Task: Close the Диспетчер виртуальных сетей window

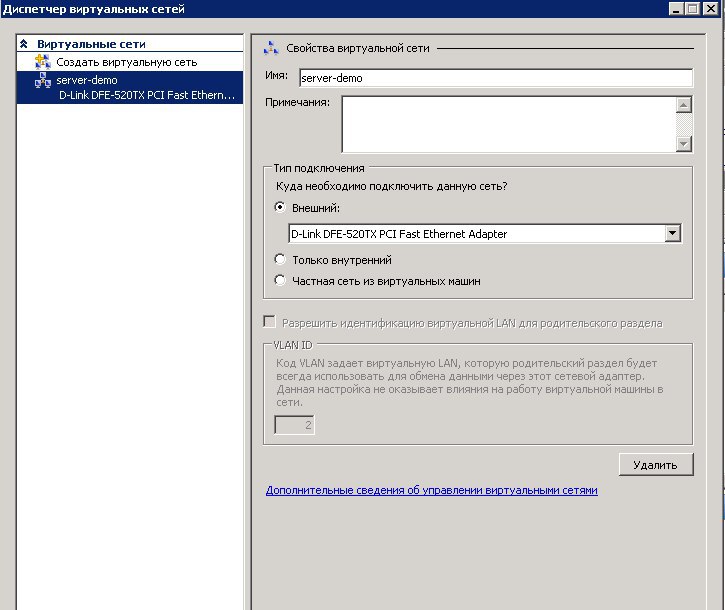Action: [711, 8]
